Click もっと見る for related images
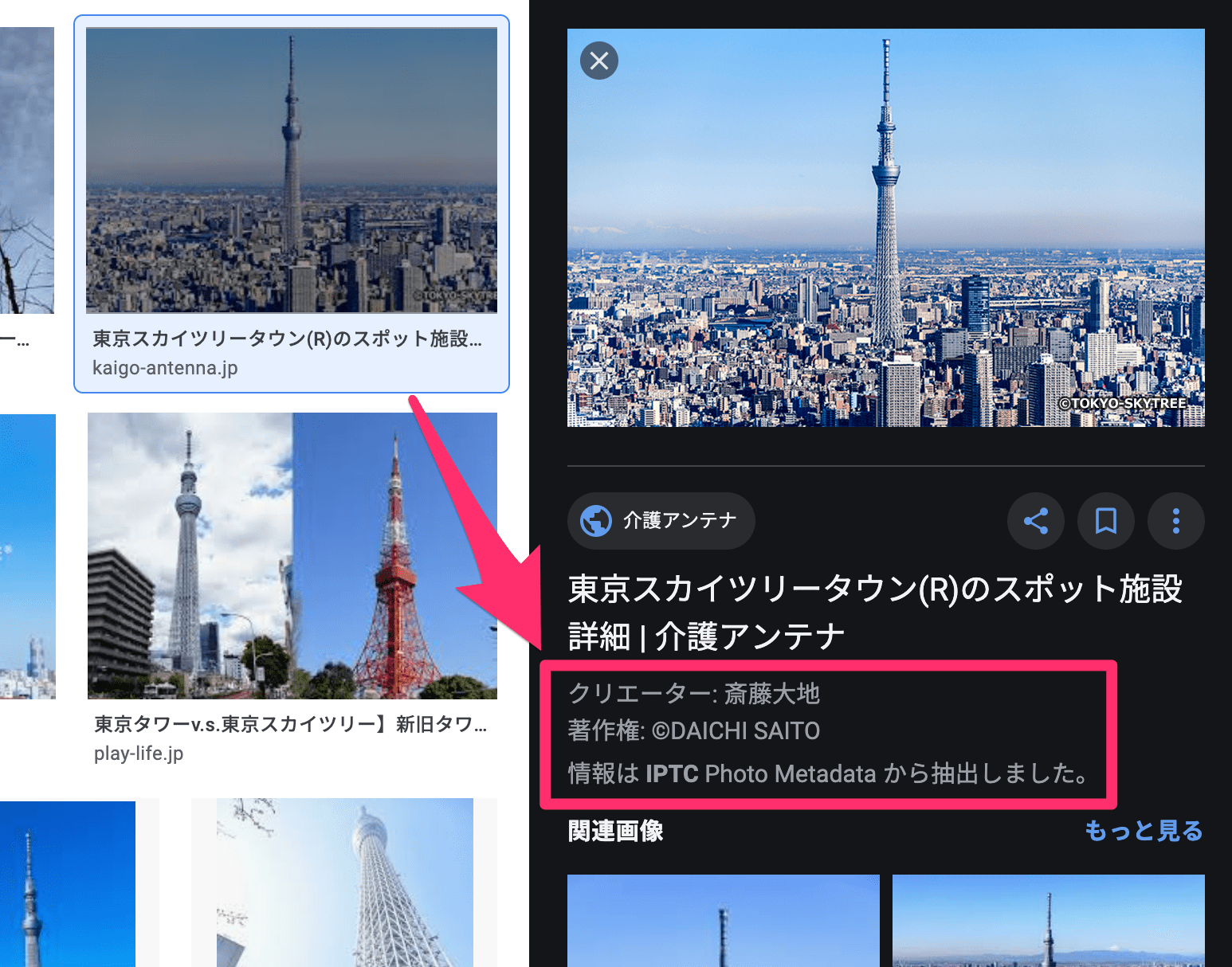The width and height of the screenshot is (1232, 967). [1144, 831]
